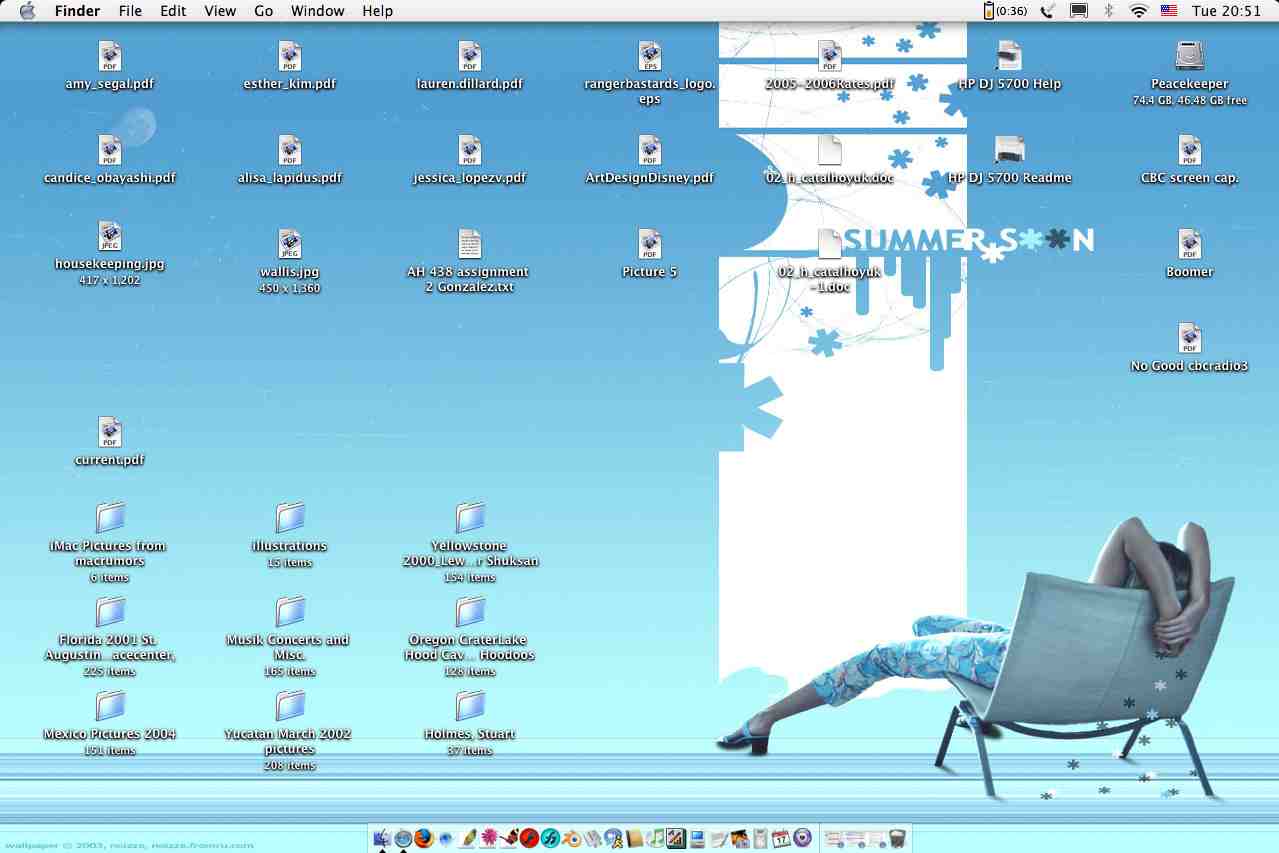Select the jessica_lopezv.pdf file
The image size is (1279, 853).
[x=470, y=151]
